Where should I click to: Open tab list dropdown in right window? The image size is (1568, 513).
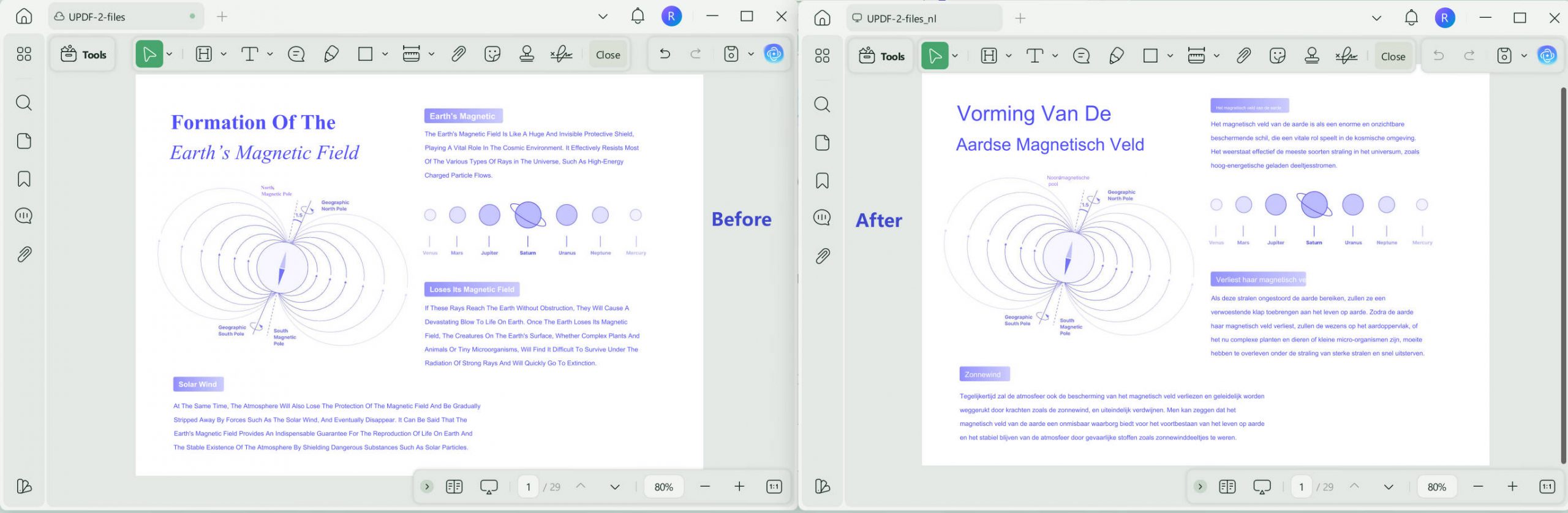[1376, 18]
